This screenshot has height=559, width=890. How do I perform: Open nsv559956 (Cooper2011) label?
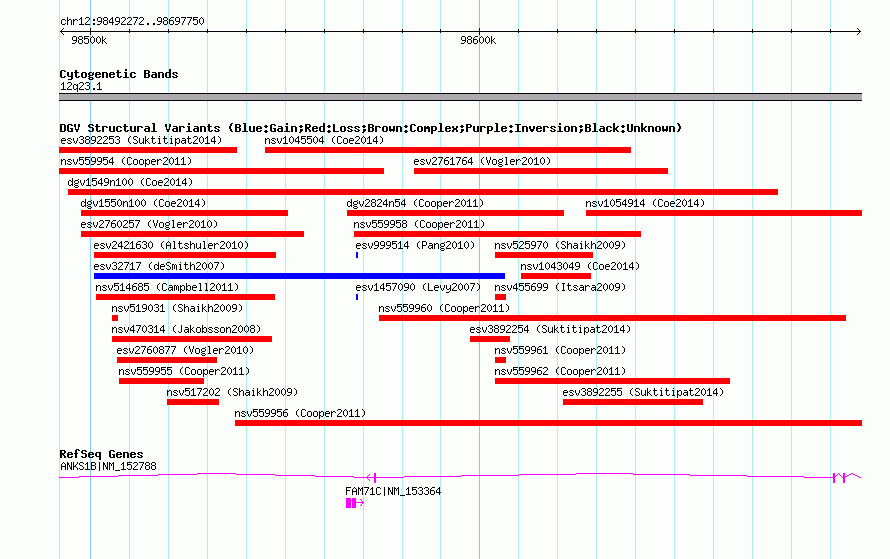pyautogui.click(x=300, y=413)
